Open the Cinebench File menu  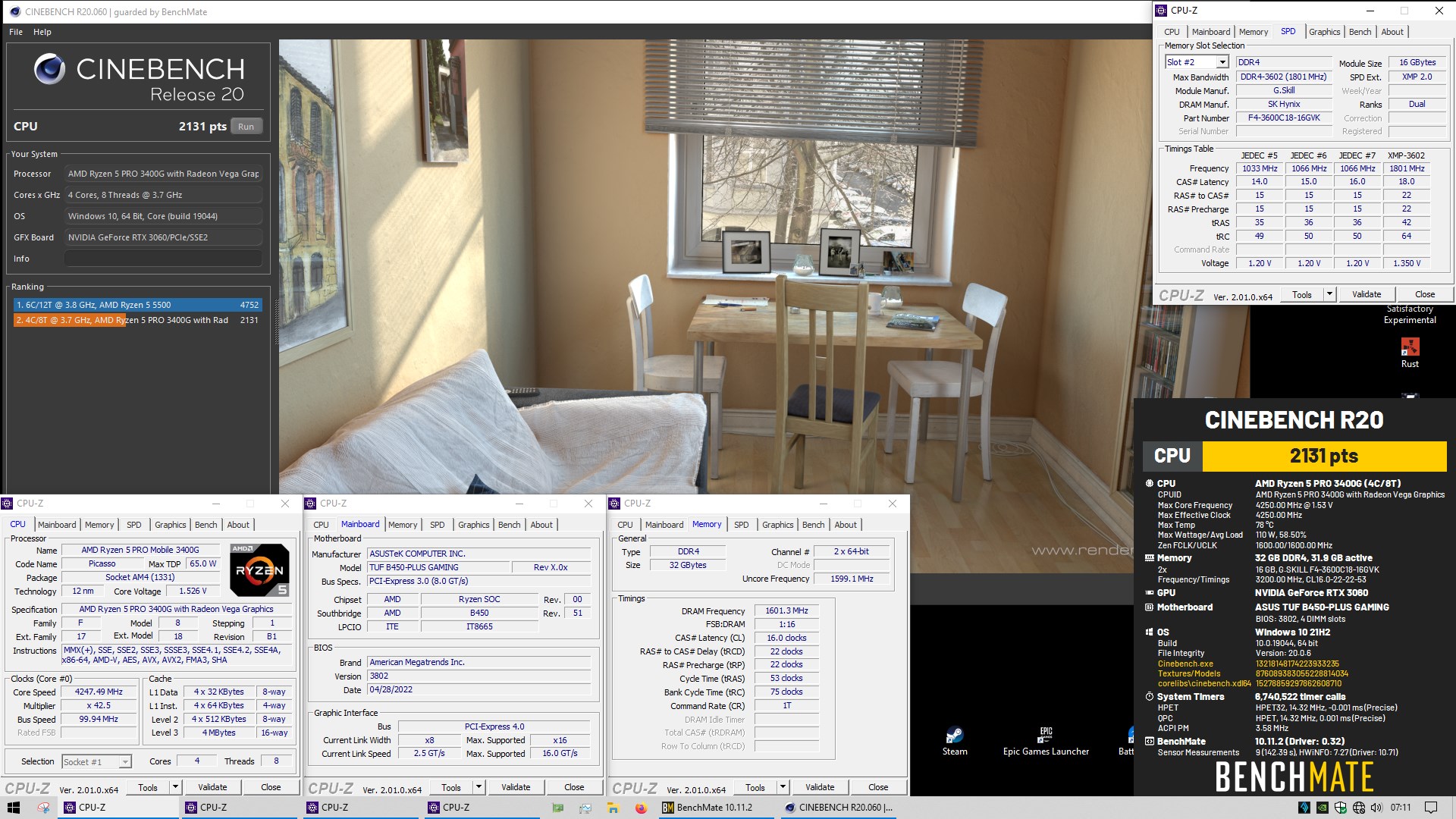click(x=16, y=32)
